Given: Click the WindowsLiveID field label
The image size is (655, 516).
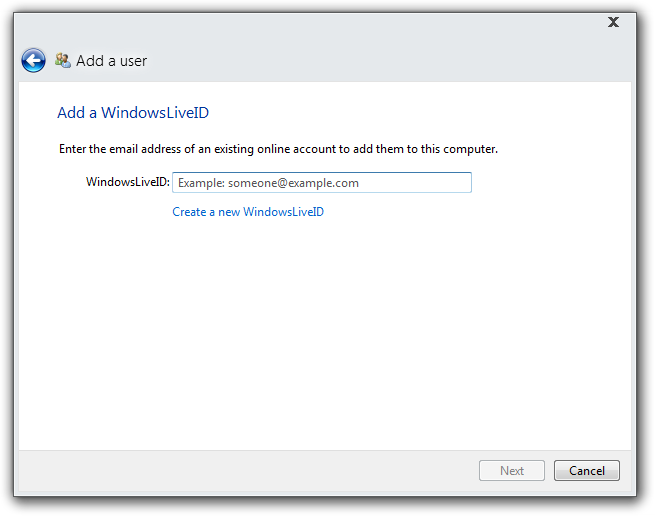Looking at the screenshot, I should (x=127, y=183).
